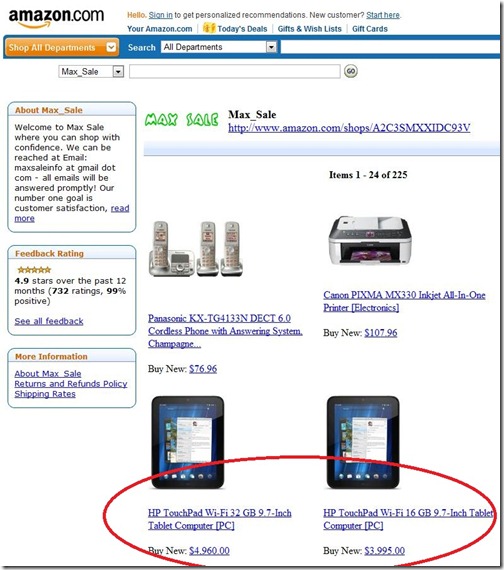
Task: Click the Sign in link
Action: [160, 15]
